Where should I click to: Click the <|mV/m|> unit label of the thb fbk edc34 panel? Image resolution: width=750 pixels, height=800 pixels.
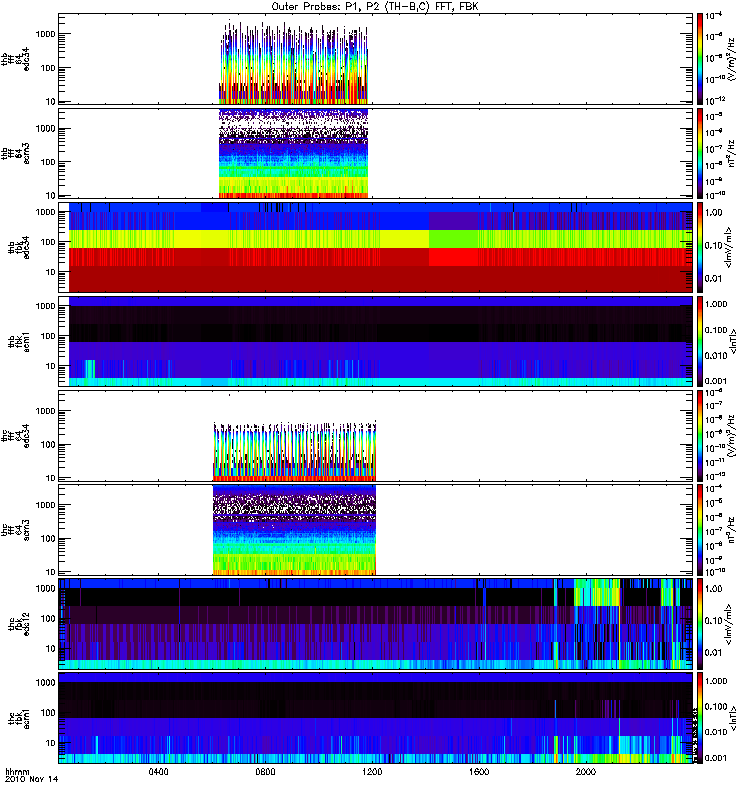tap(729, 247)
